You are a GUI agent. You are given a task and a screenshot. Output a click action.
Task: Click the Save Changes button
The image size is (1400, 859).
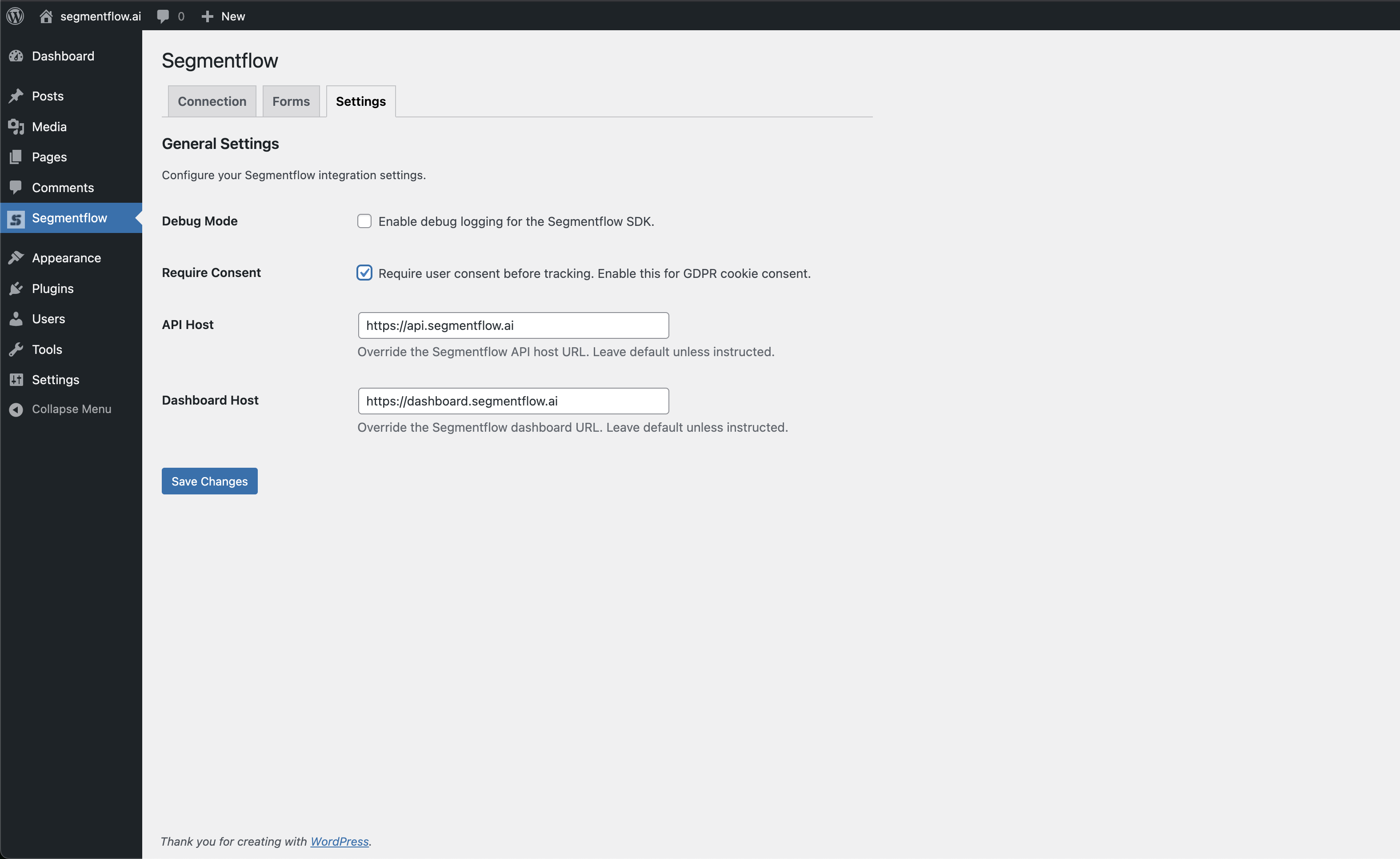[x=210, y=481]
